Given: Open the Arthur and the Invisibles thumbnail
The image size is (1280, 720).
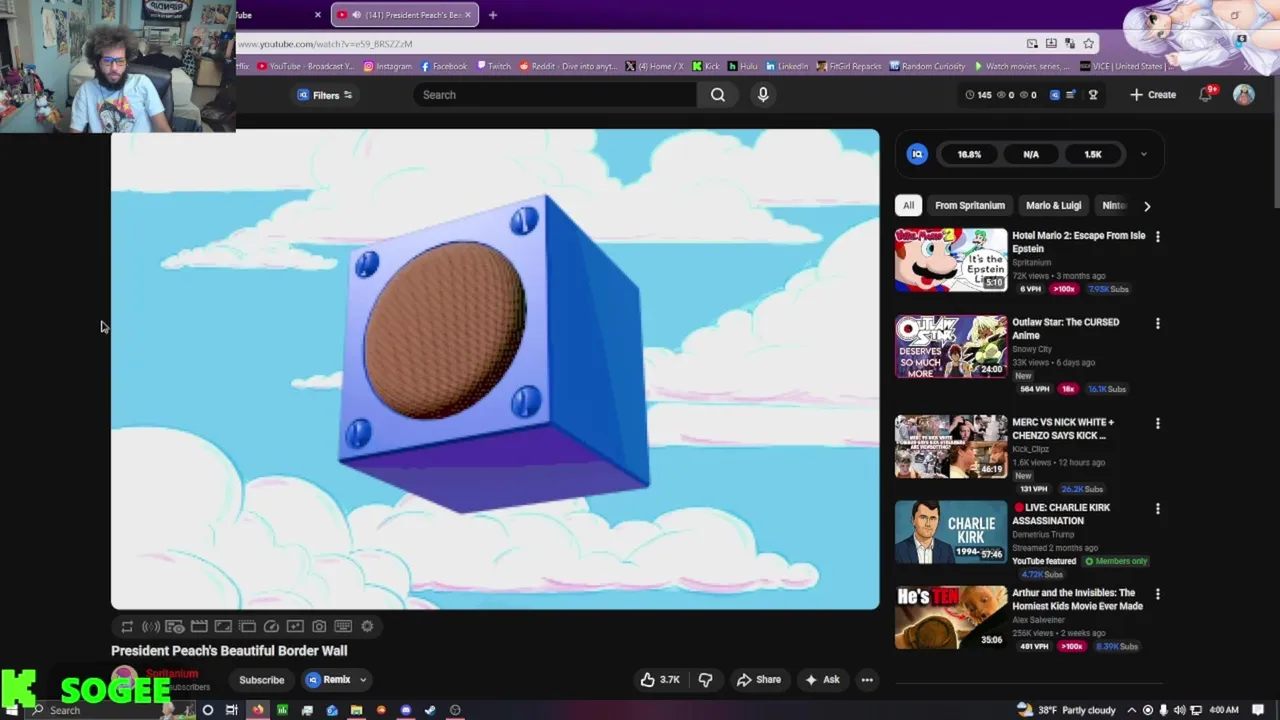Looking at the screenshot, I should coord(951,617).
